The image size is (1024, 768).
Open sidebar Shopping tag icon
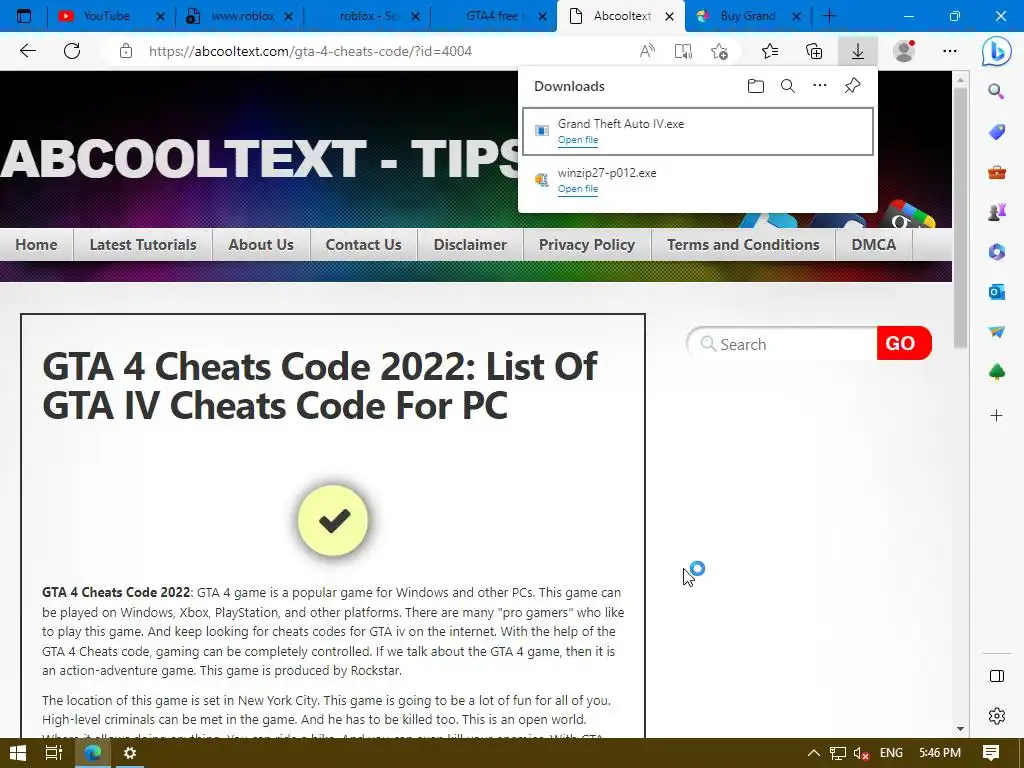click(x=997, y=132)
